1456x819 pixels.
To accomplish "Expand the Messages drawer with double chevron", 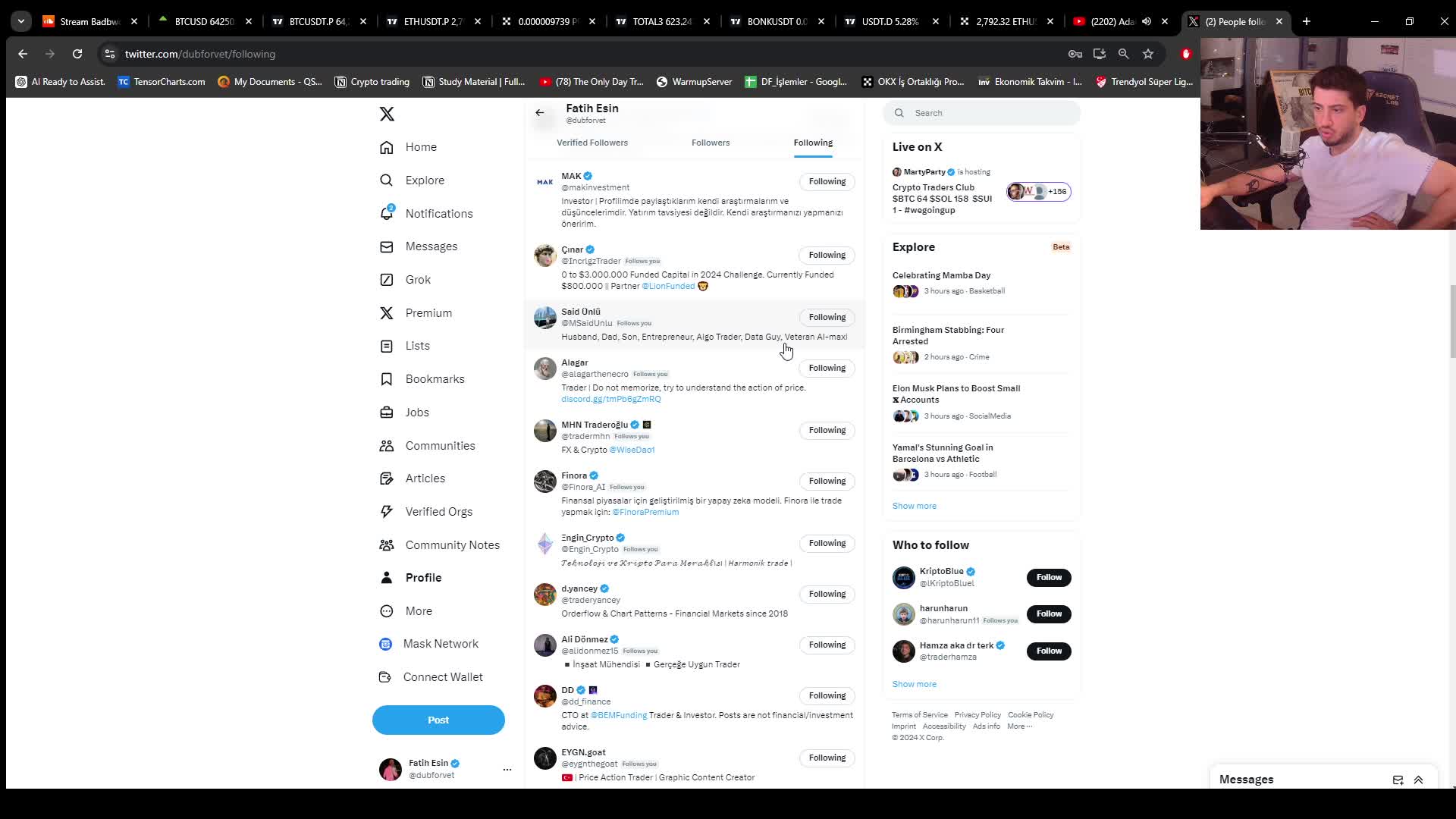I will (1418, 780).
